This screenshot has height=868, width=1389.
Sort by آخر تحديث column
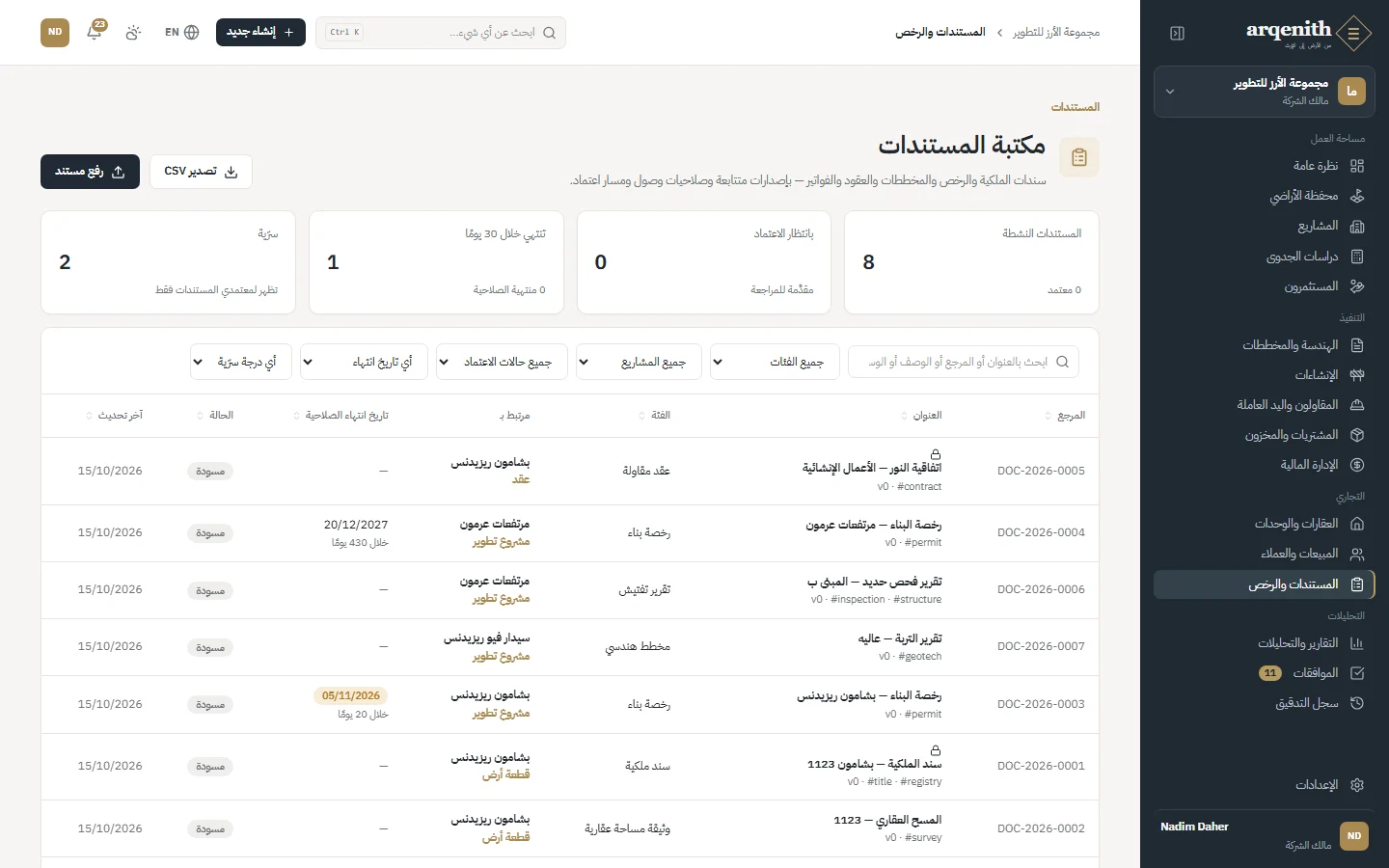pyautogui.click(x=114, y=416)
